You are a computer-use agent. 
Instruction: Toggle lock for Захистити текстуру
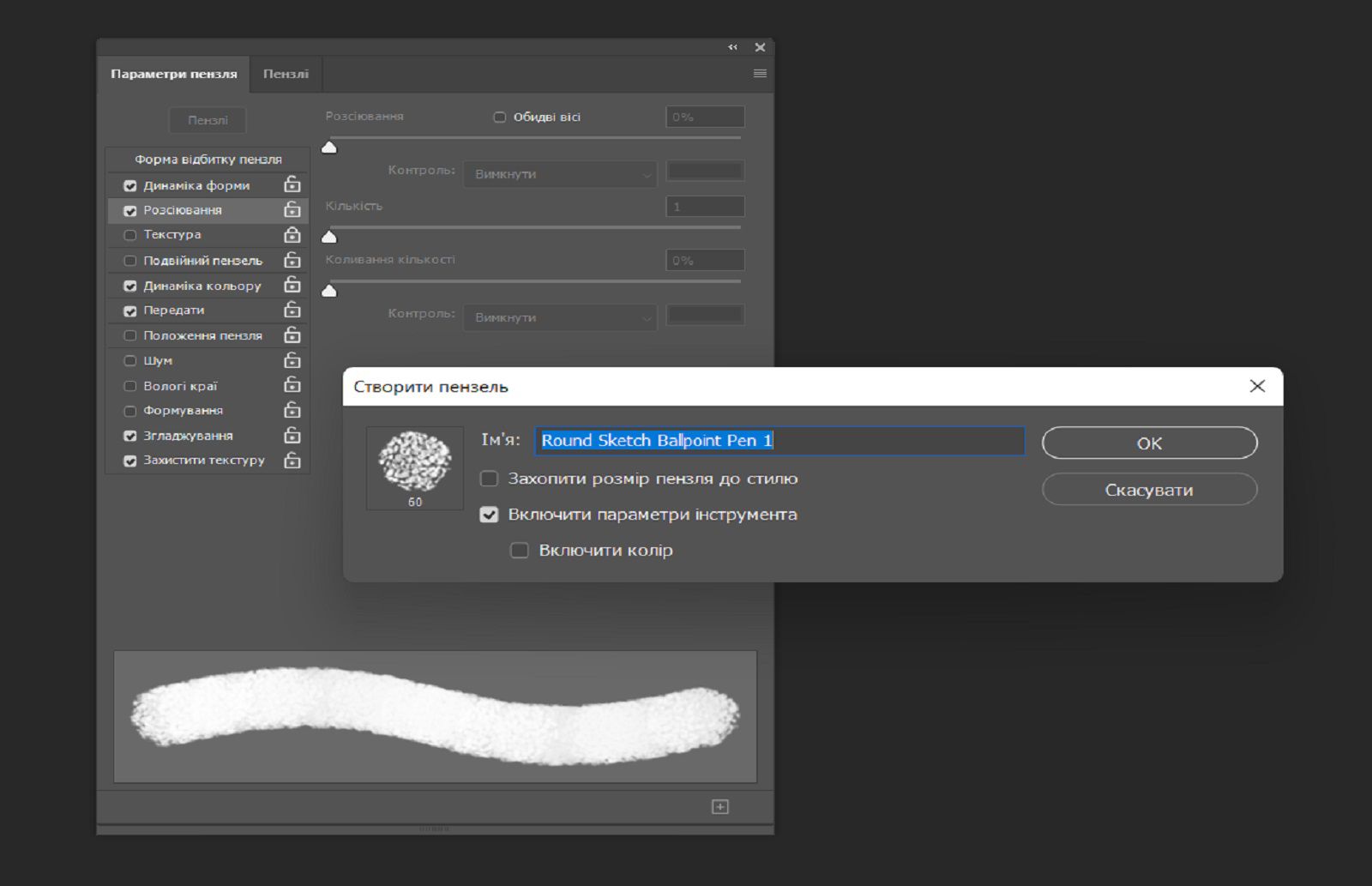[292, 461]
